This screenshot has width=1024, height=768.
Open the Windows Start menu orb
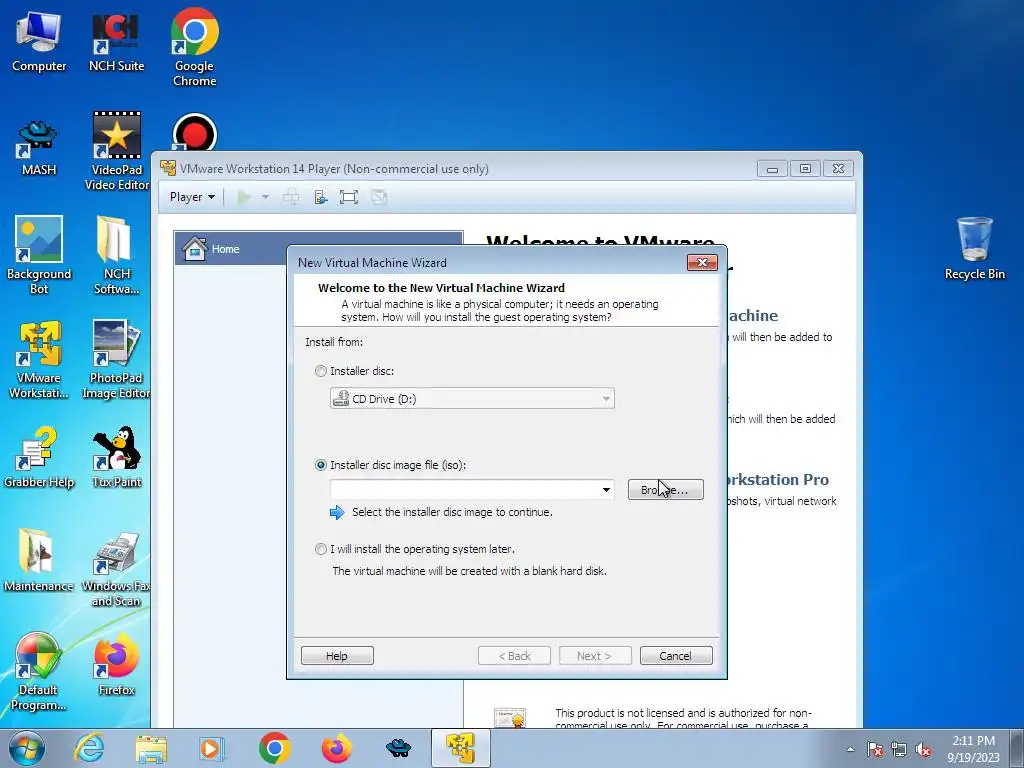click(27, 748)
